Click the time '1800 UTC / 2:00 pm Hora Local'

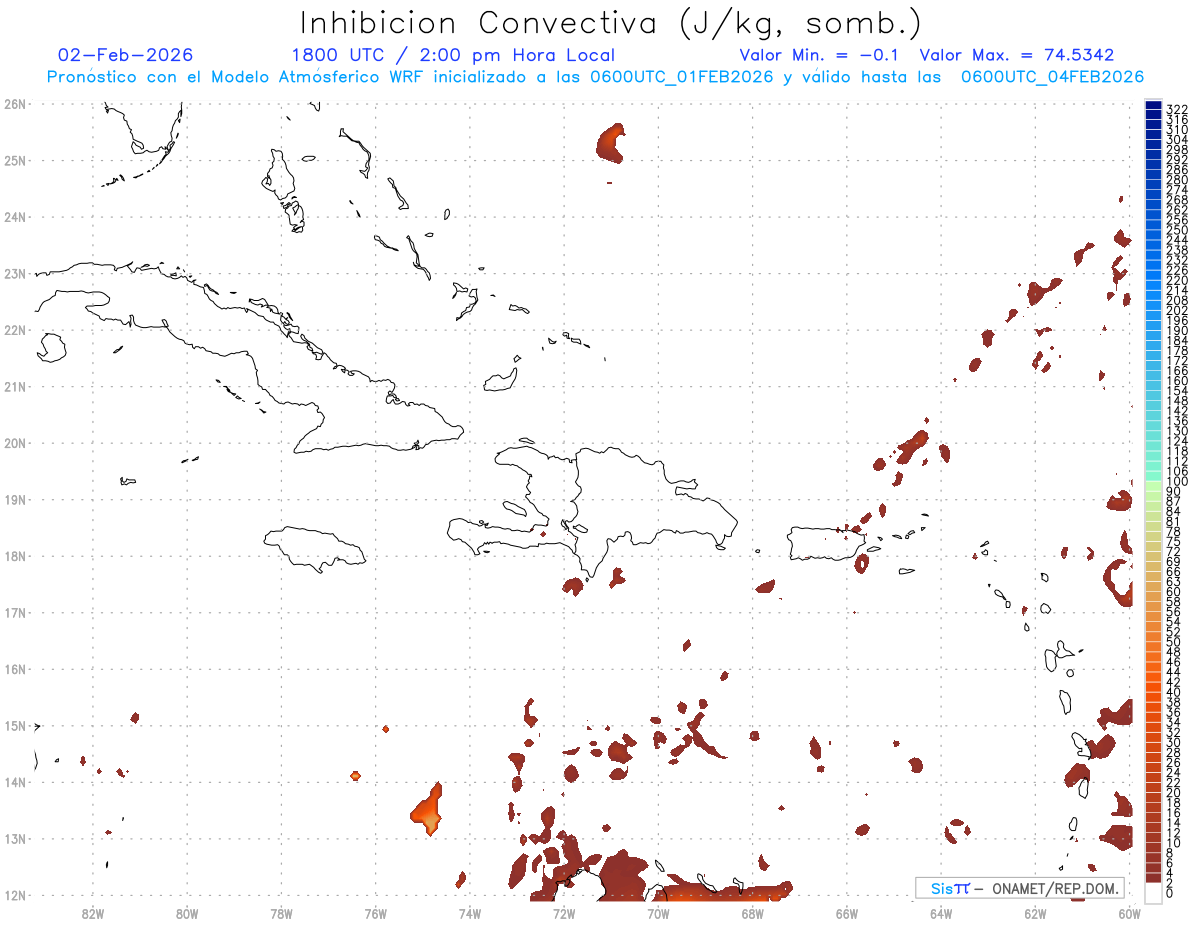click(x=453, y=55)
